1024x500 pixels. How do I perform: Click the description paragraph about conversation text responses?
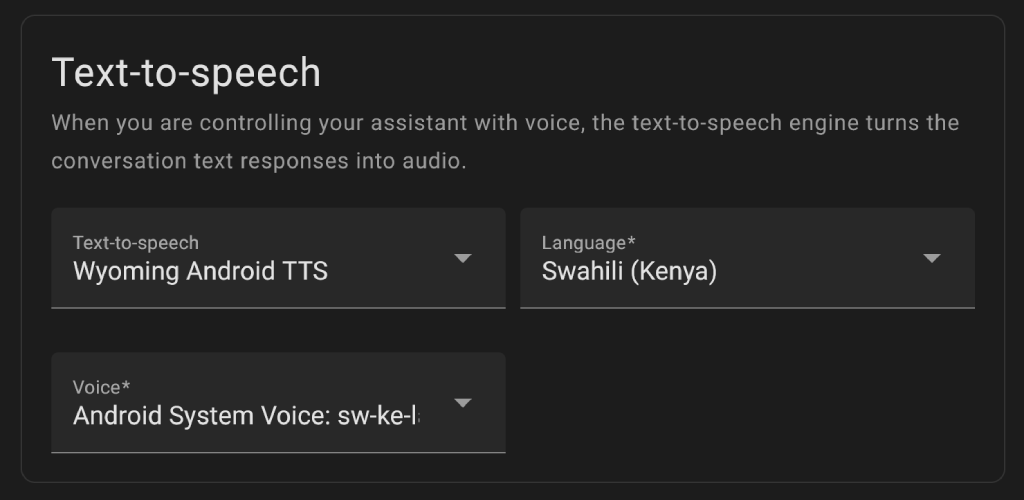(258, 161)
